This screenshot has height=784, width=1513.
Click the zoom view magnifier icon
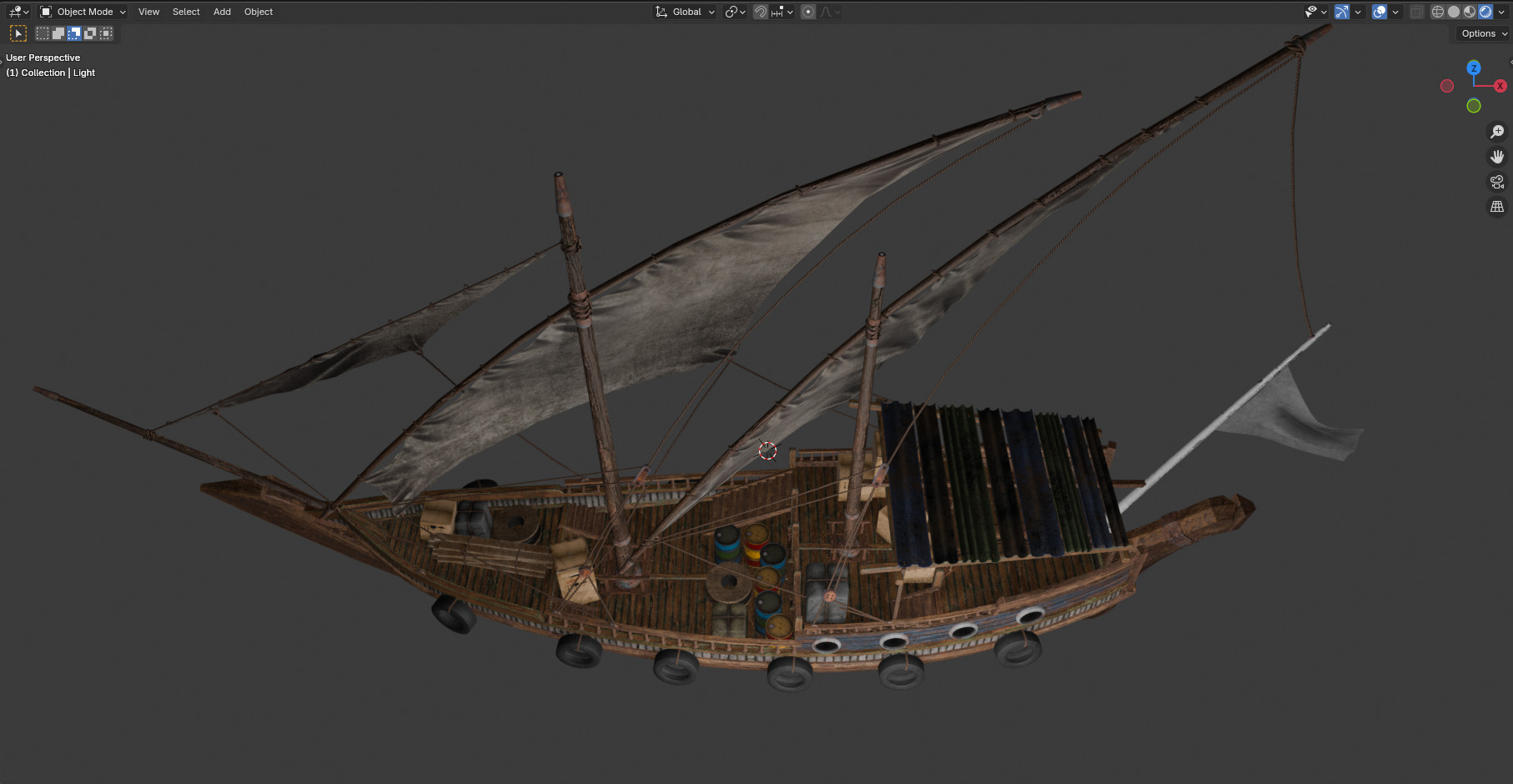pos(1497,132)
